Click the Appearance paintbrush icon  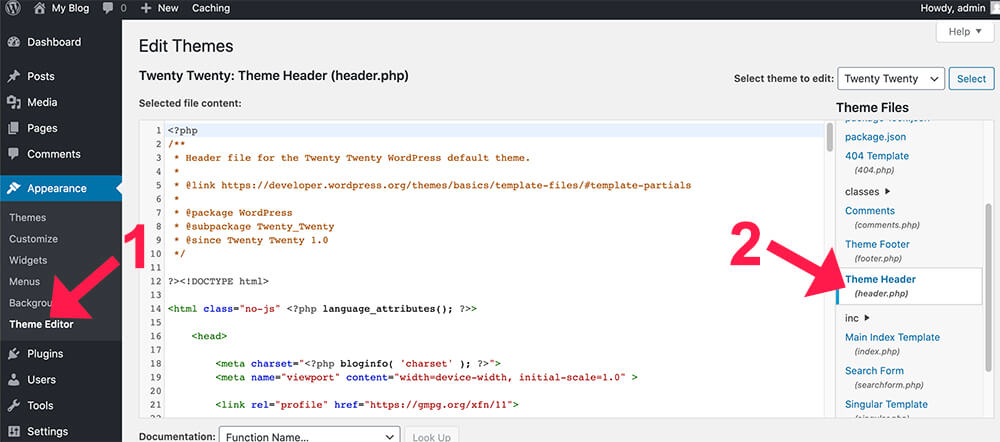pyautogui.click(x=13, y=189)
